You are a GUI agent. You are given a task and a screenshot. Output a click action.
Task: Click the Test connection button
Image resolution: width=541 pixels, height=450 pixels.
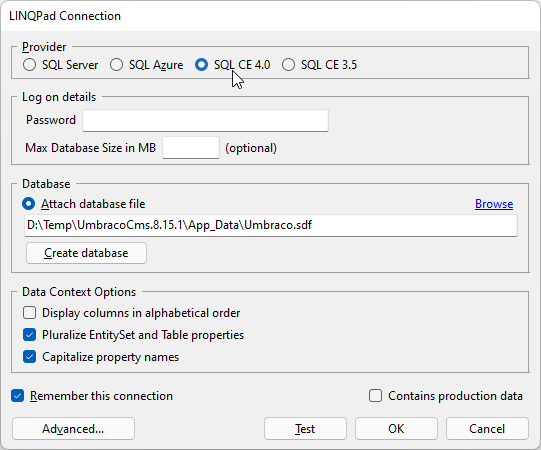click(x=305, y=429)
